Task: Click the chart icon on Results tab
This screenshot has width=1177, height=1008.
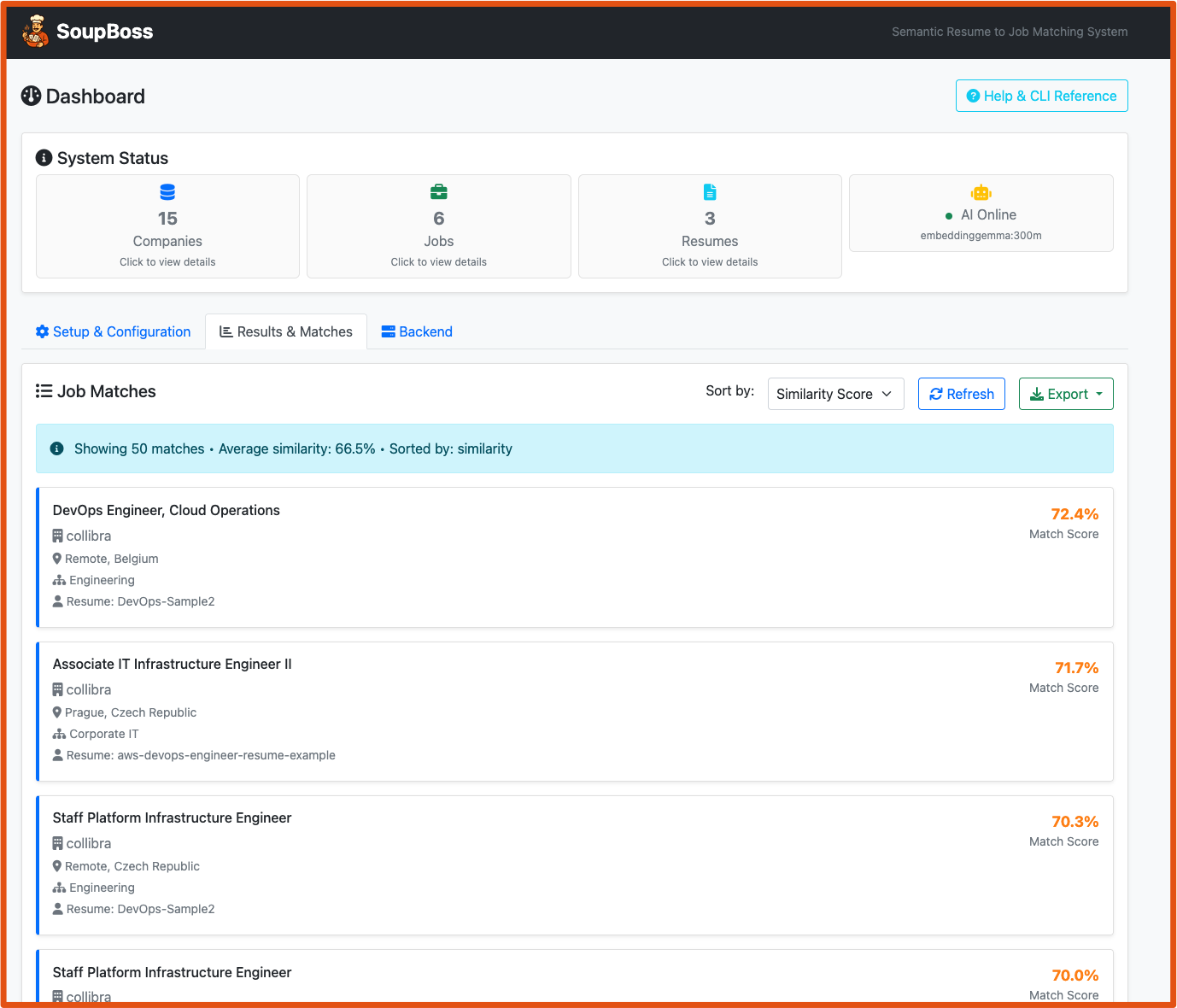Action: (226, 331)
